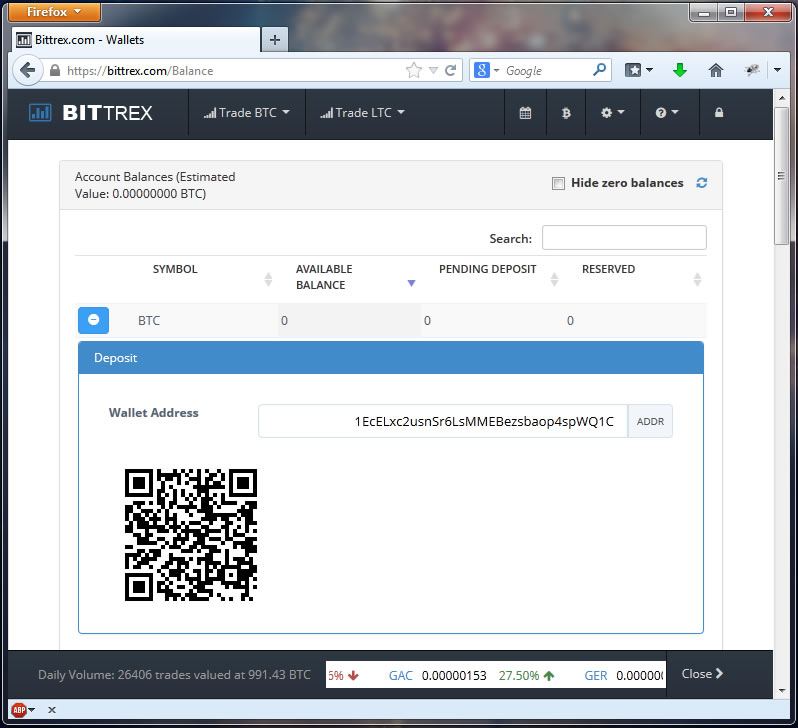Click the vertical scrollbar thumb
Image resolution: width=798 pixels, height=728 pixels.
click(781, 176)
